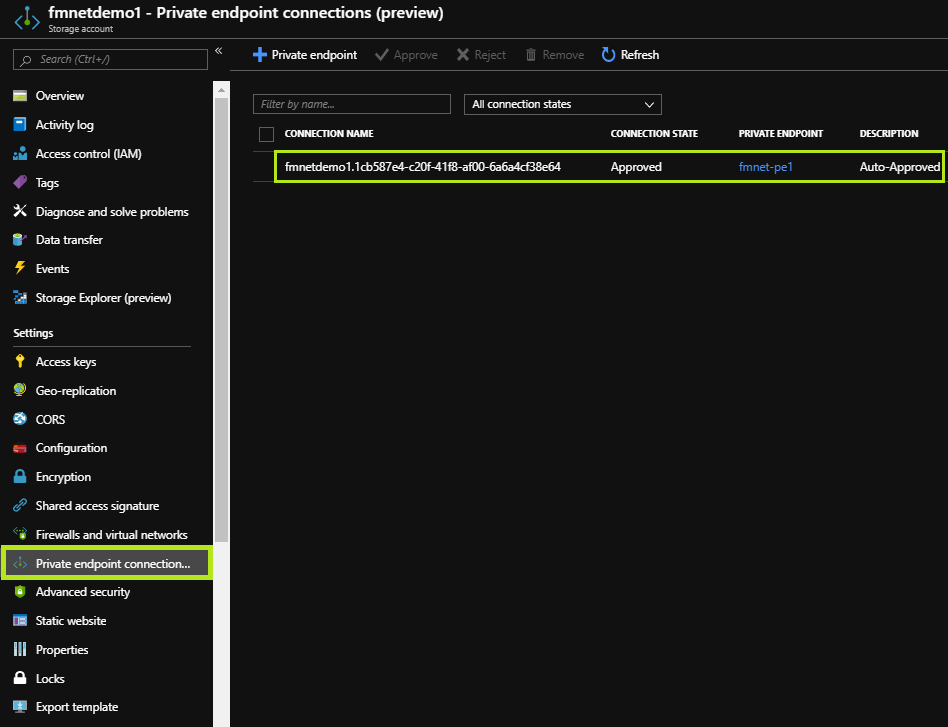Click the Reject button label
The width and height of the screenshot is (948, 727).
pyautogui.click(x=490, y=55)
